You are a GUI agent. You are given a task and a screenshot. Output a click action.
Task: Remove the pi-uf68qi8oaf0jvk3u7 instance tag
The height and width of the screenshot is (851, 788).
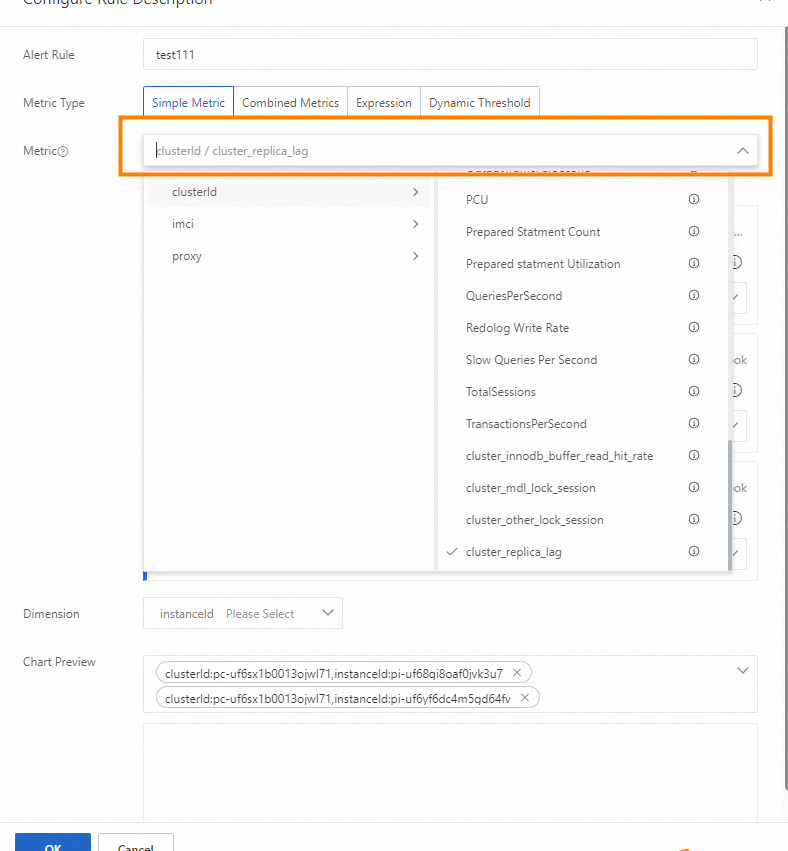click(x=516, y=673)
